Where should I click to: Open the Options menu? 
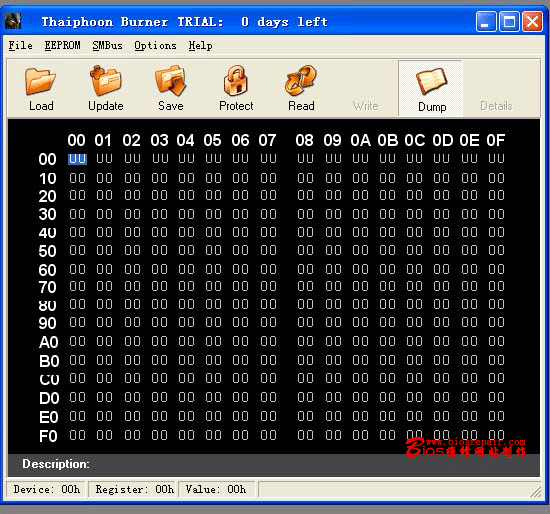(155, 46)
